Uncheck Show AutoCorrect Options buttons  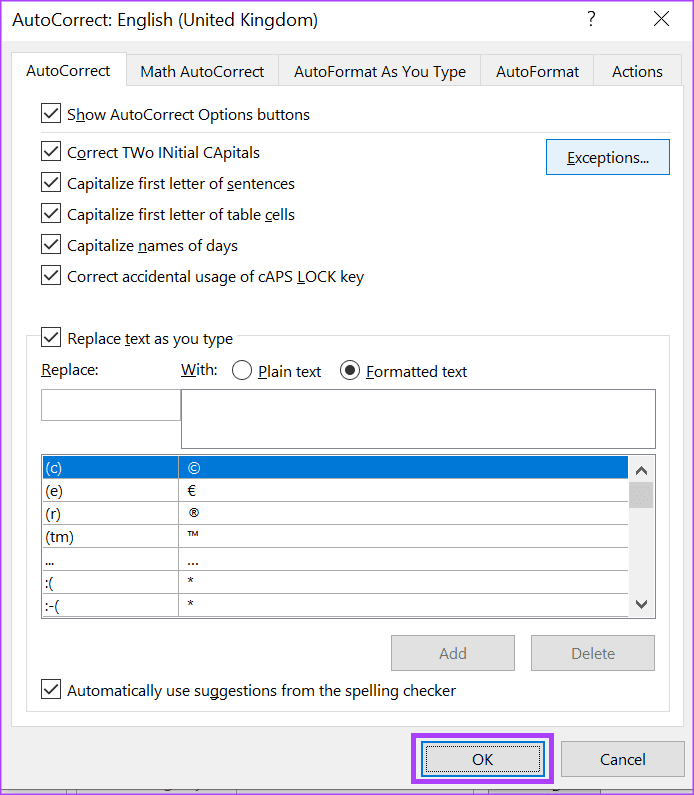tap(51, 114)
